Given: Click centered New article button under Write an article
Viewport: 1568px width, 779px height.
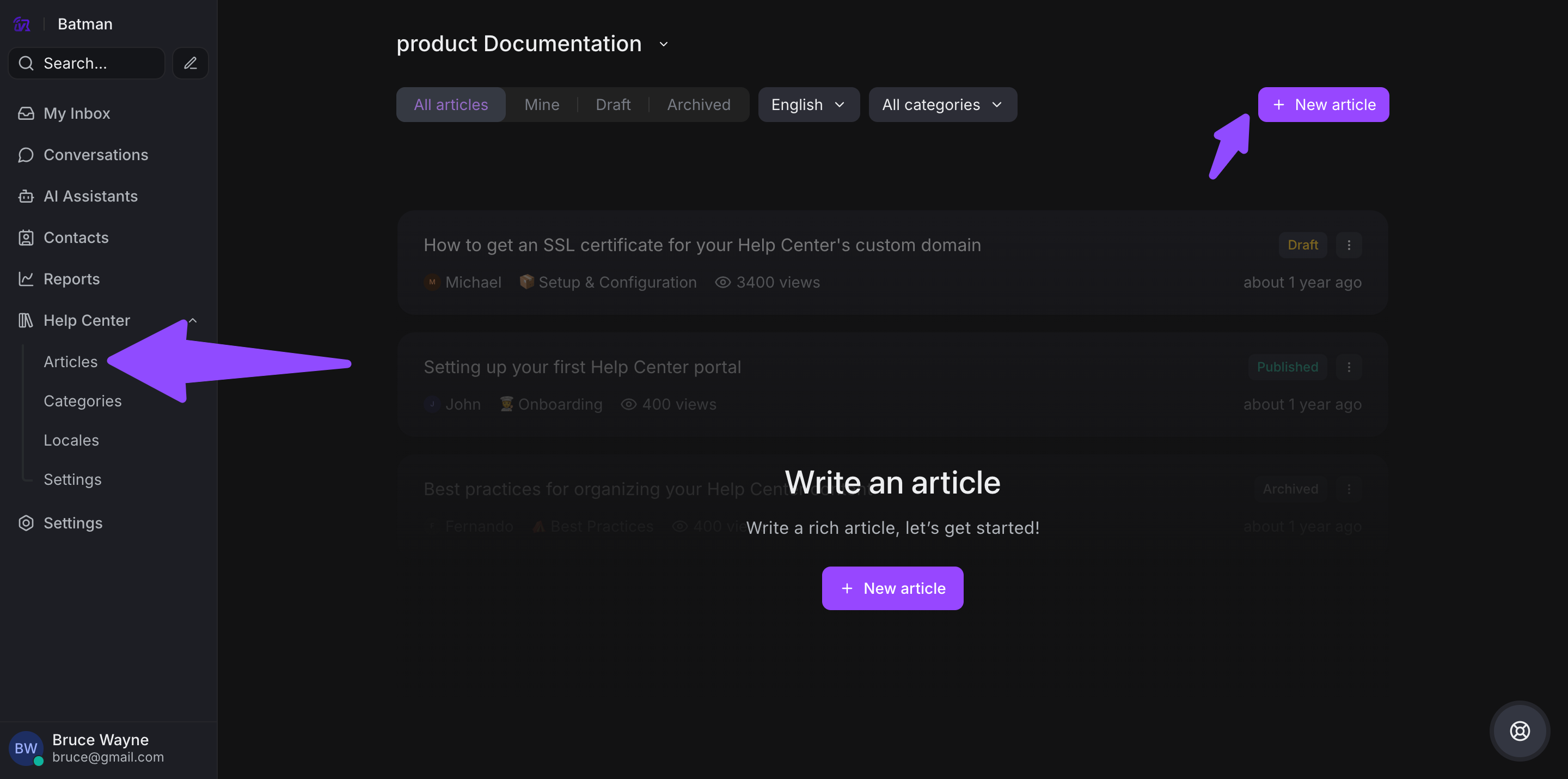Looking at the screenshot, I should coord(892,588).
